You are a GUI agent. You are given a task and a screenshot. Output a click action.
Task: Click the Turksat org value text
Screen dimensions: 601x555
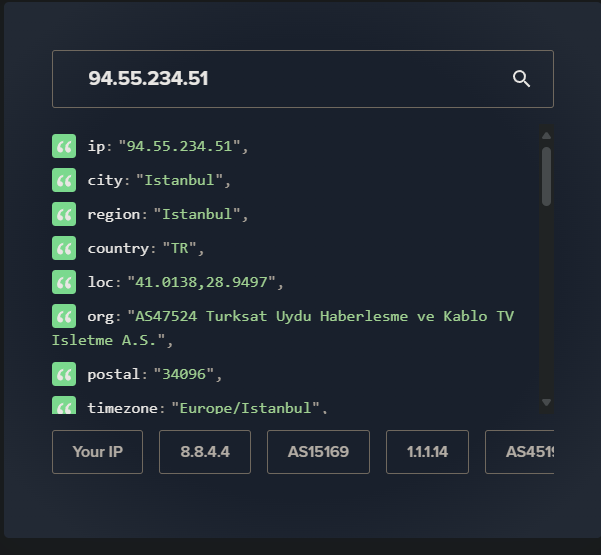click(320, 316)
